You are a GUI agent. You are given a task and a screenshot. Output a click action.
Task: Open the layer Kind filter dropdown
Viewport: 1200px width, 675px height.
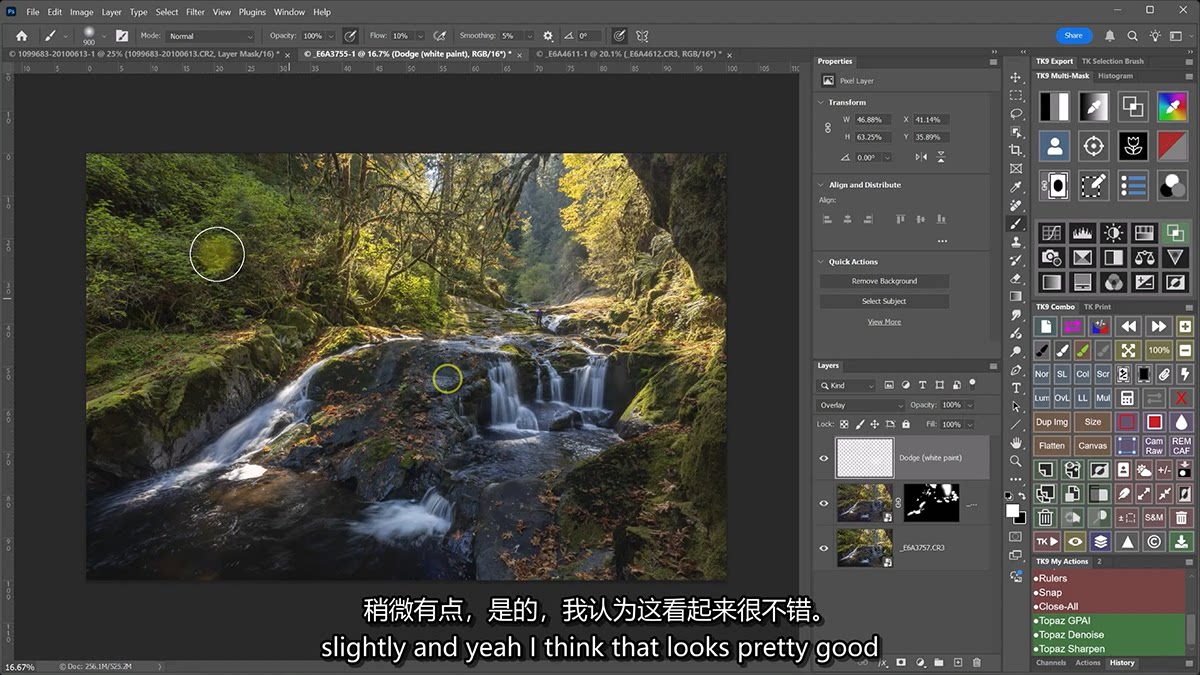[x=847, y=385]
